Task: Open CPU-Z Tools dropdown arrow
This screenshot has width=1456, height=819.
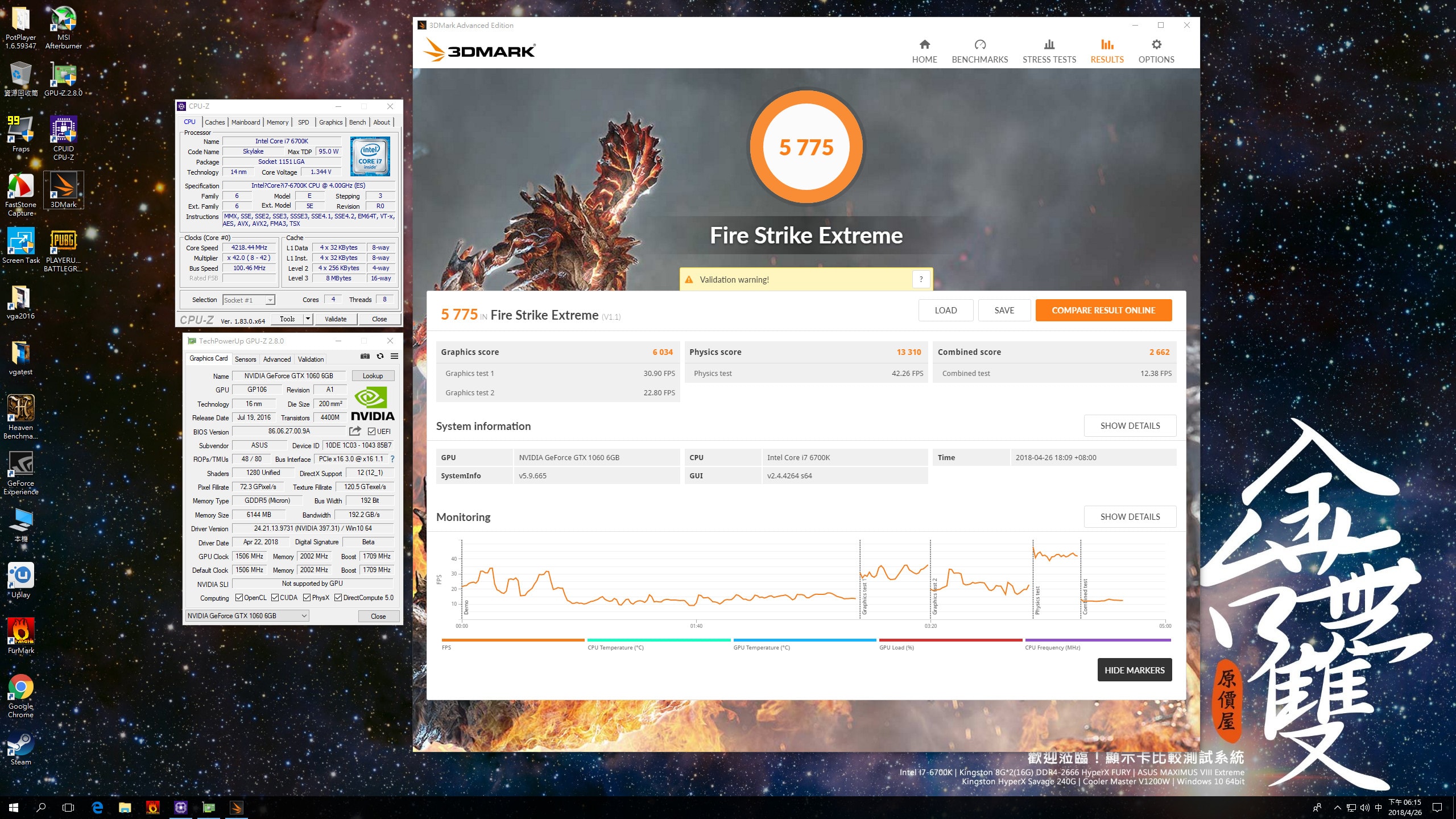Action: pyautogui.click(x=308, y=319)
